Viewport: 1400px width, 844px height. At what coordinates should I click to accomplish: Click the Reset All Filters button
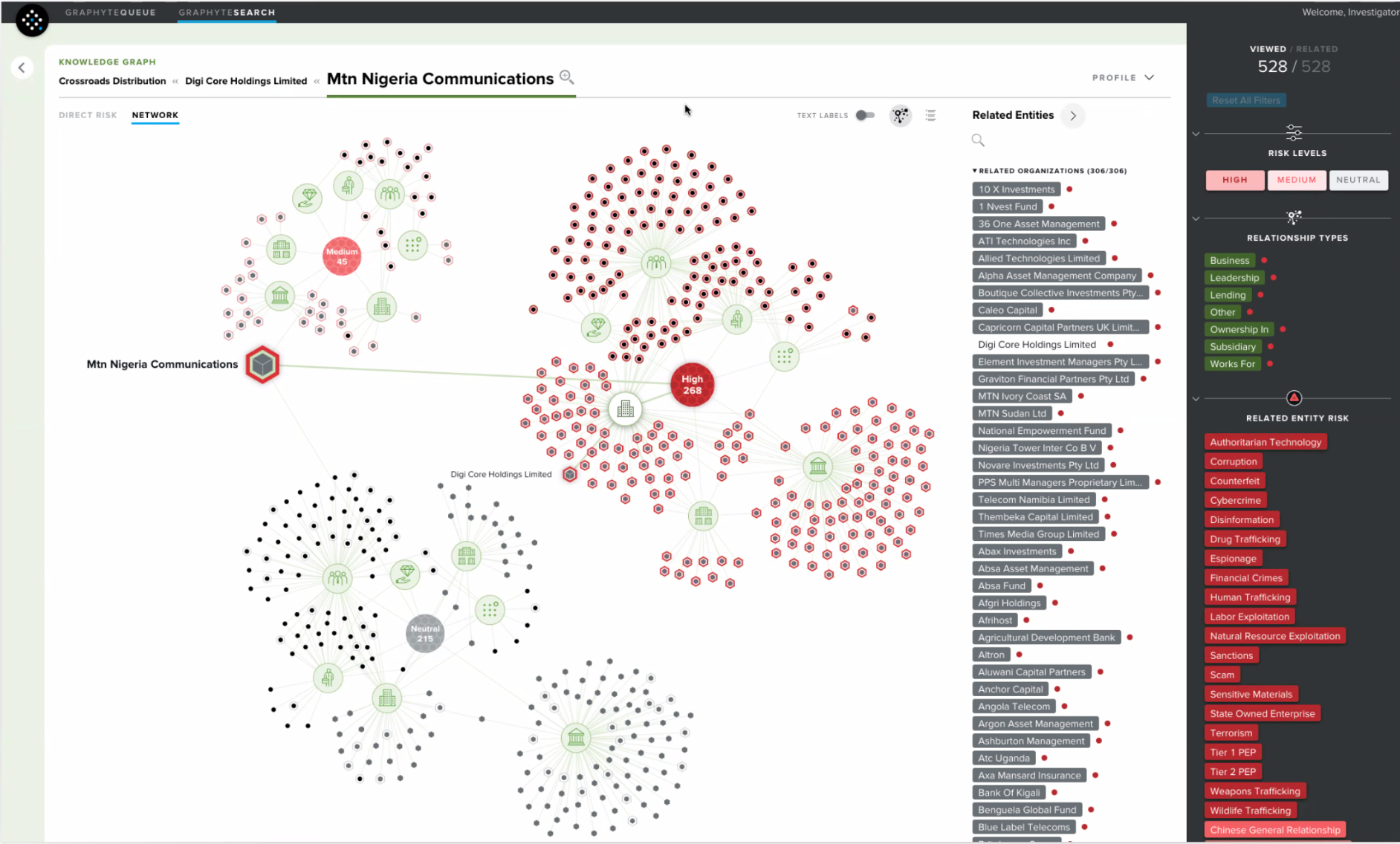(x=1245, y=100)
